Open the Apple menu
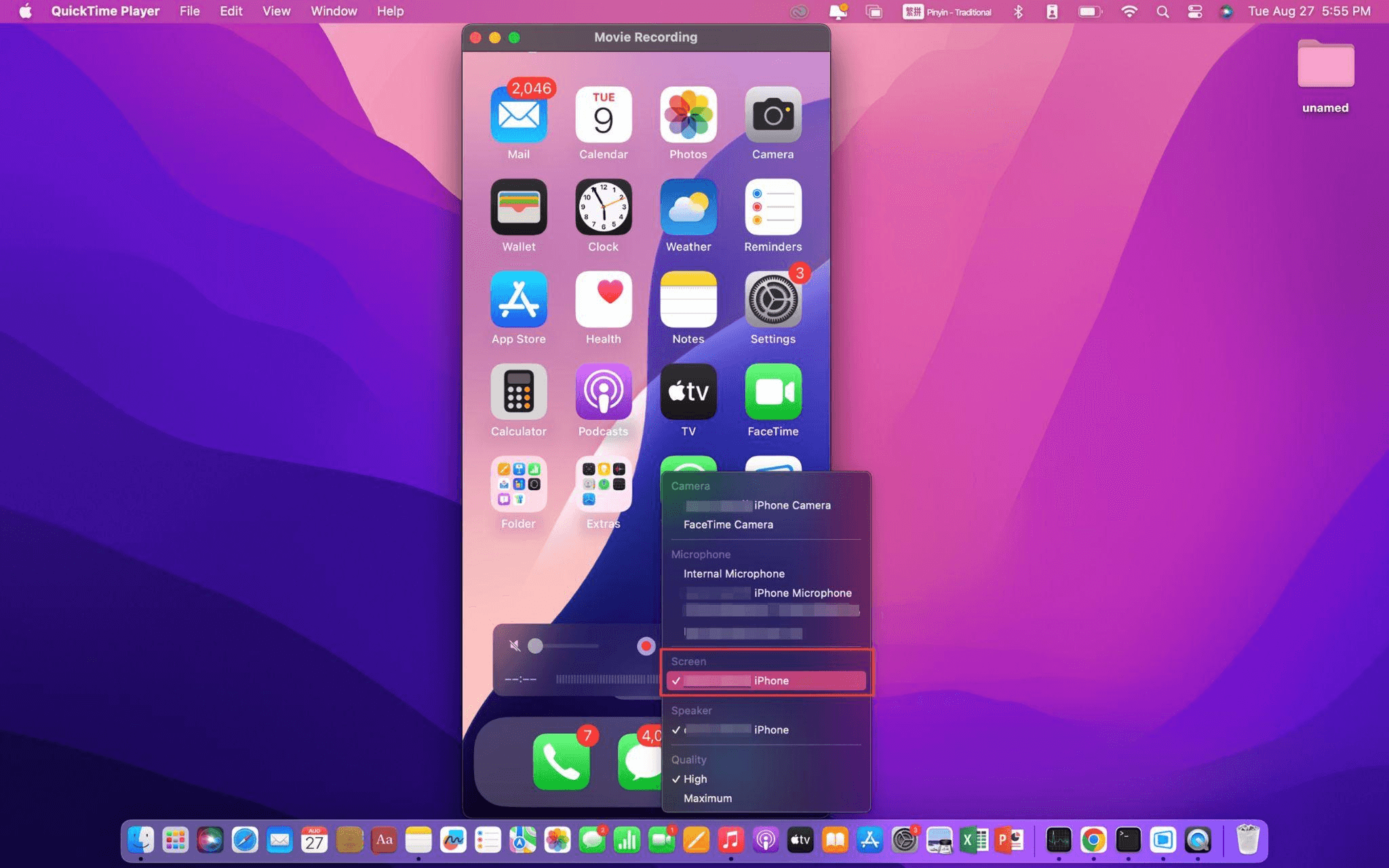Viewport: 1389px width, 868px height. (25, 12)
